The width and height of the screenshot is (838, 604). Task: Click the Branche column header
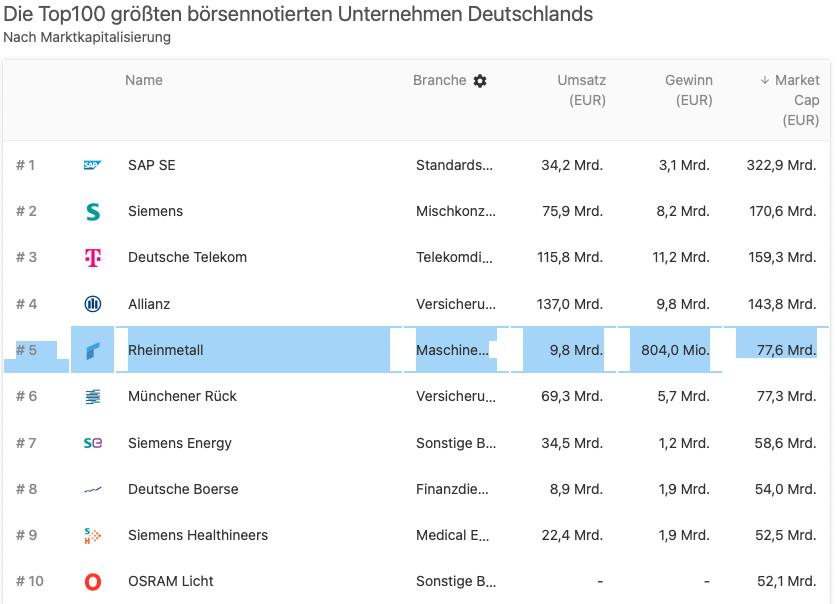click(x=439, y=80)
